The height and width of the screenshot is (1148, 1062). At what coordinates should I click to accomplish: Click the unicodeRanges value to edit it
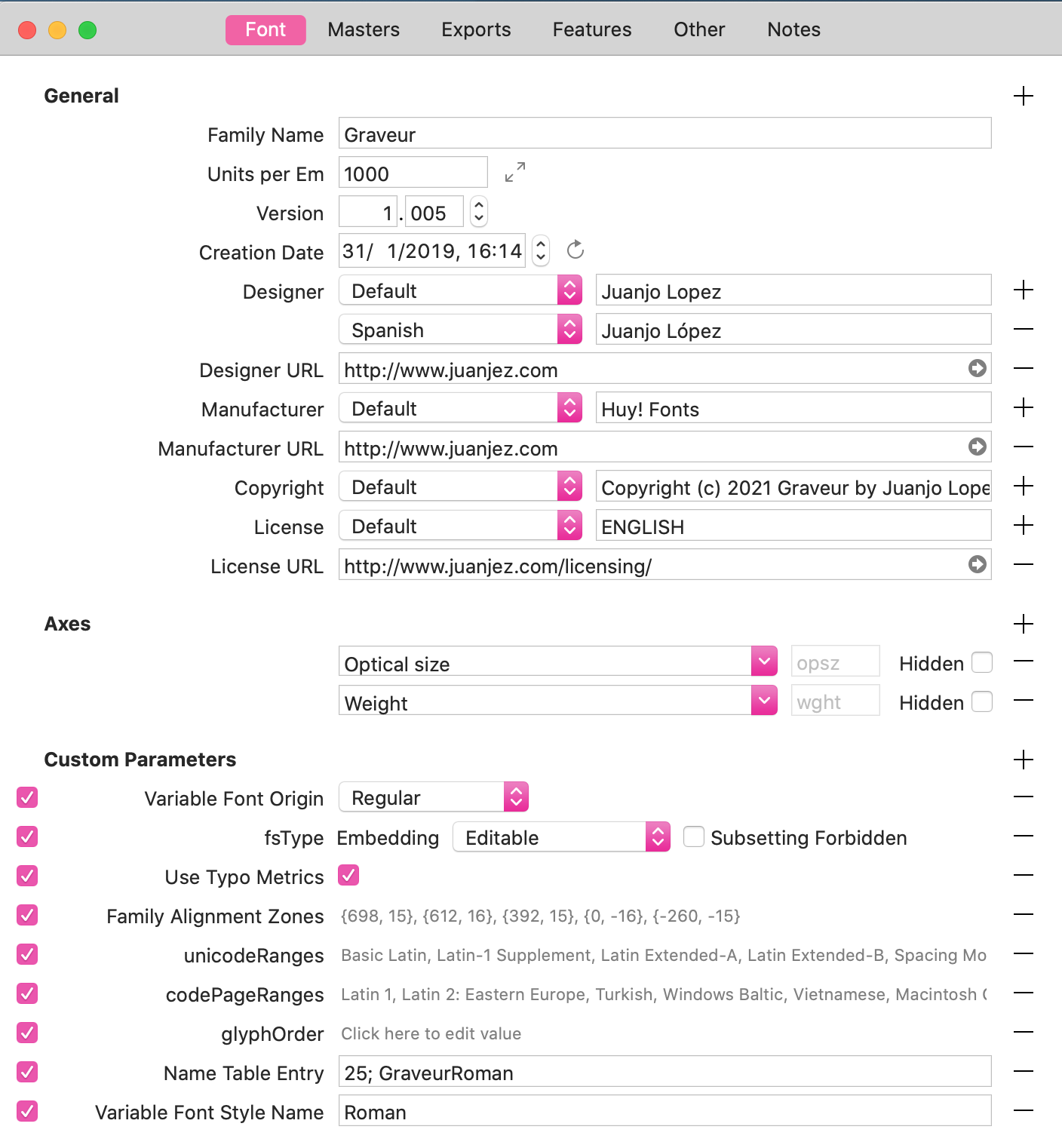click(663, 955)
